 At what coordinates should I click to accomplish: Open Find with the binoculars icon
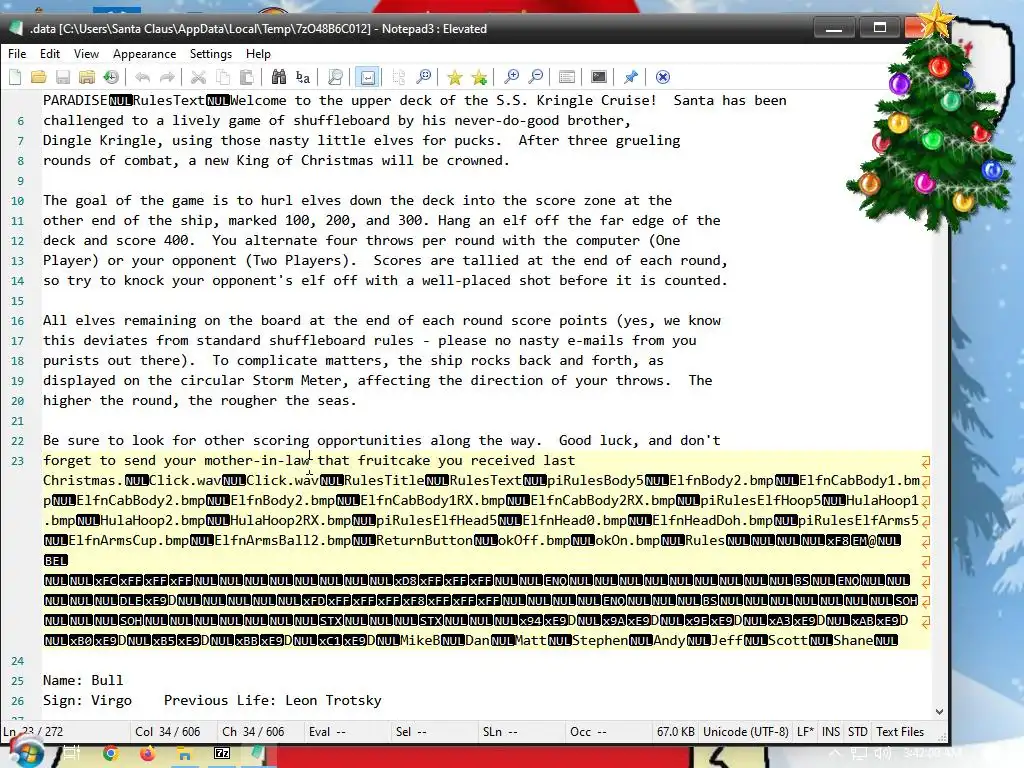[279, 77]
